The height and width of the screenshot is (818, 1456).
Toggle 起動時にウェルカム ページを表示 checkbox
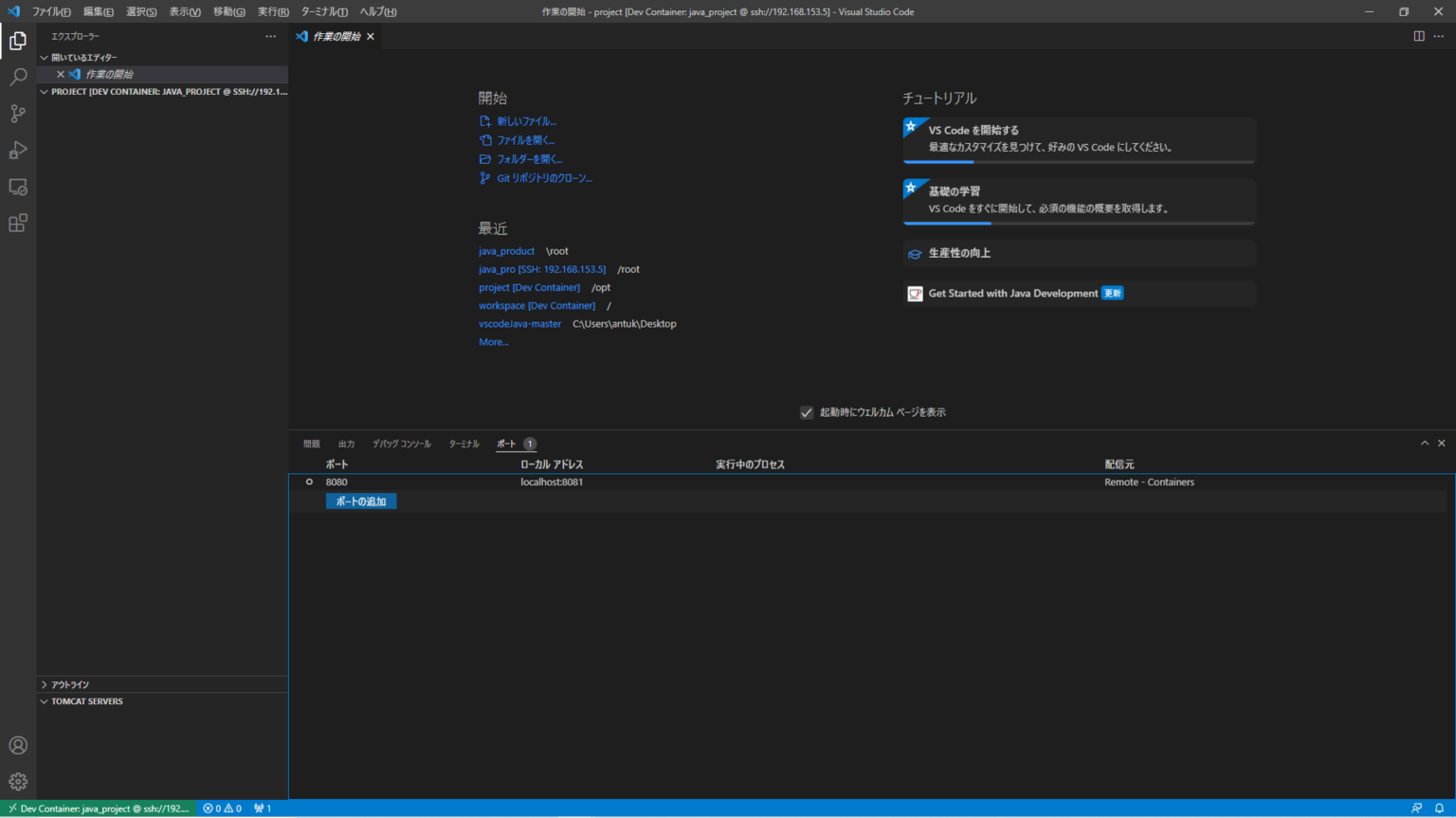click(807, 411)
